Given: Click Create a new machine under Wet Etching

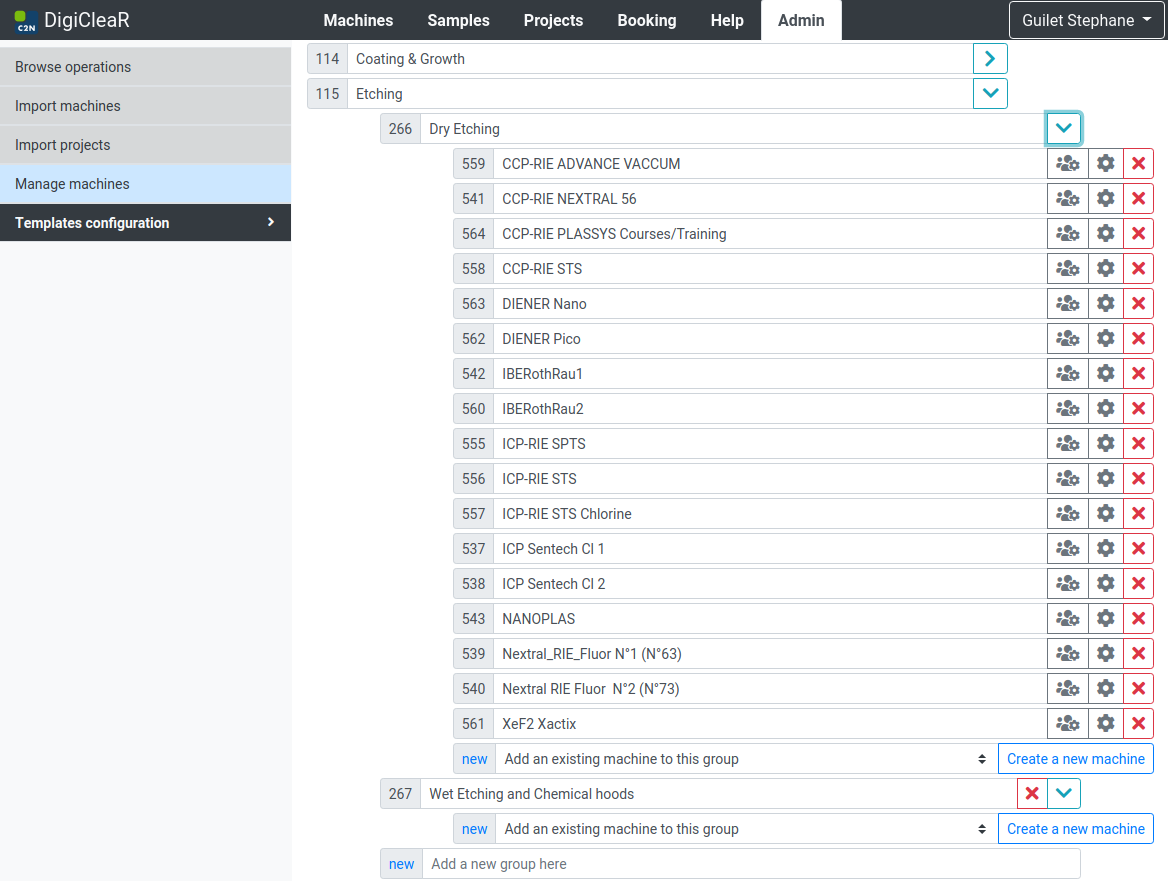Looking at the screenshot, I should [x=1075, y=829].
